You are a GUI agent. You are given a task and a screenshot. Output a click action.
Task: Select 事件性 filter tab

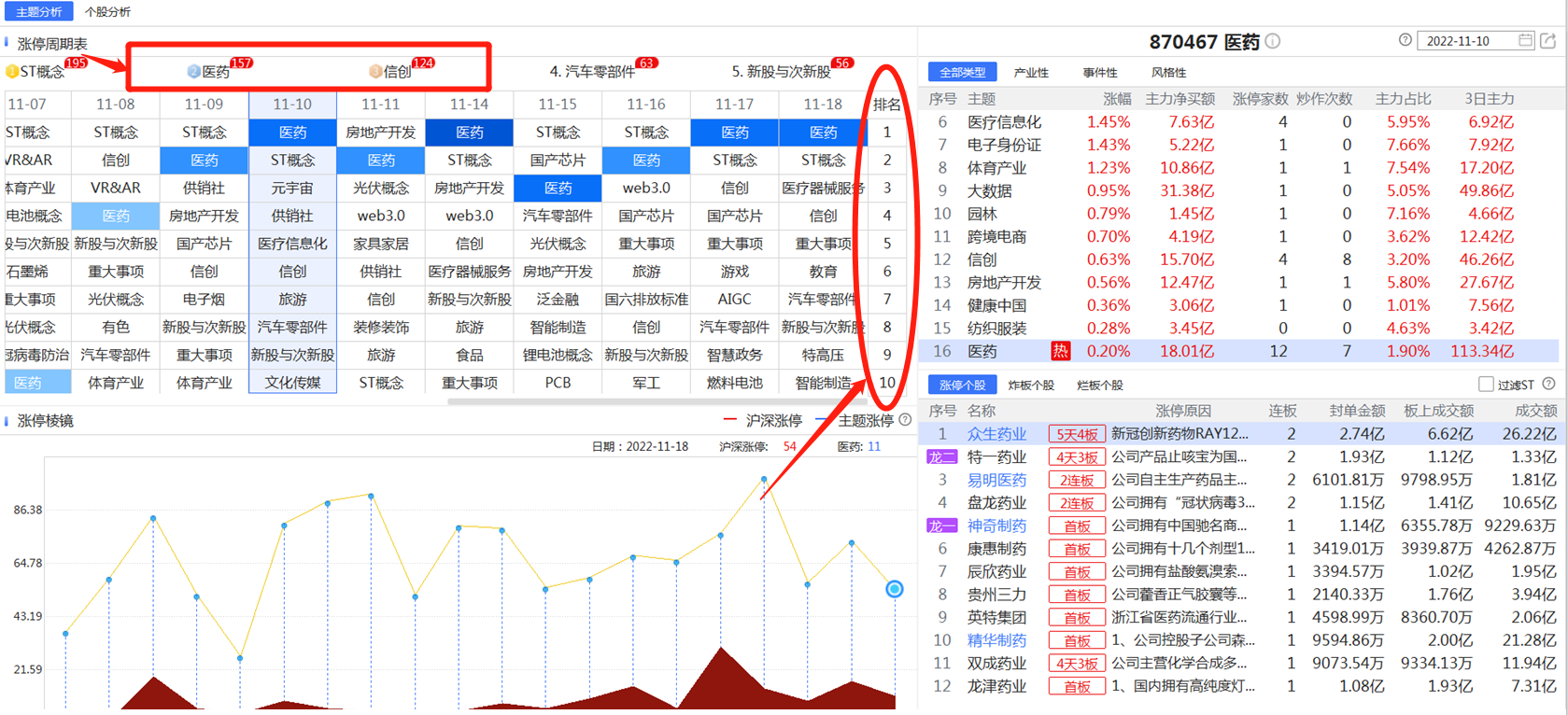pyautogui.click(x=1100, y=72)
